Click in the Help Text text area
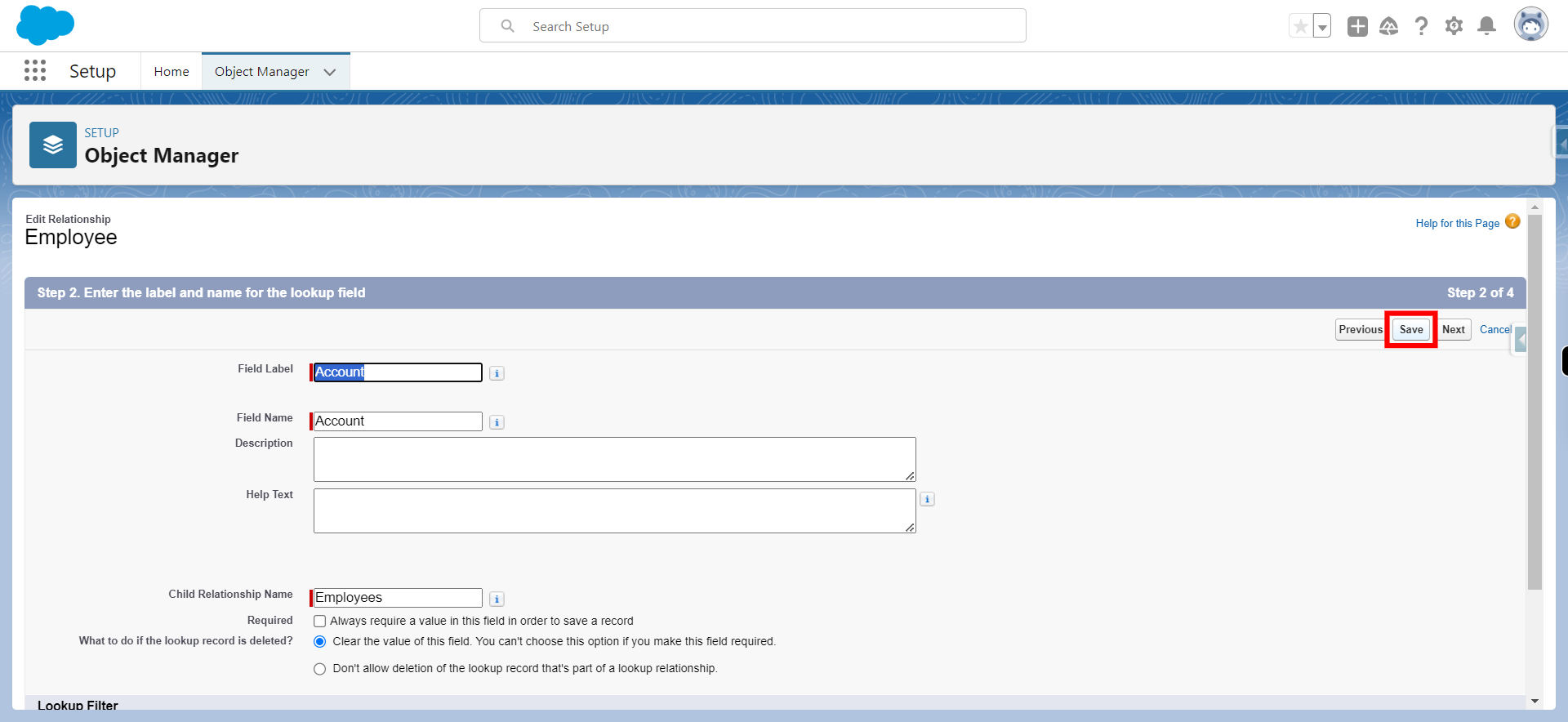Image resolution: width=1568 pixels, height=722 pixels. (x=615, y=511)
